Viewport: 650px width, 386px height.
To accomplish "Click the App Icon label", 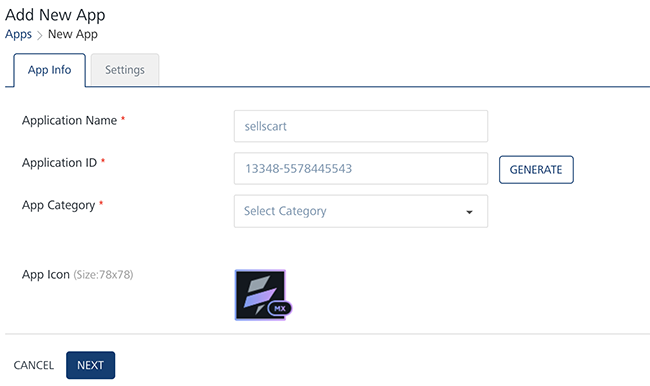I will tap(46, 274).
